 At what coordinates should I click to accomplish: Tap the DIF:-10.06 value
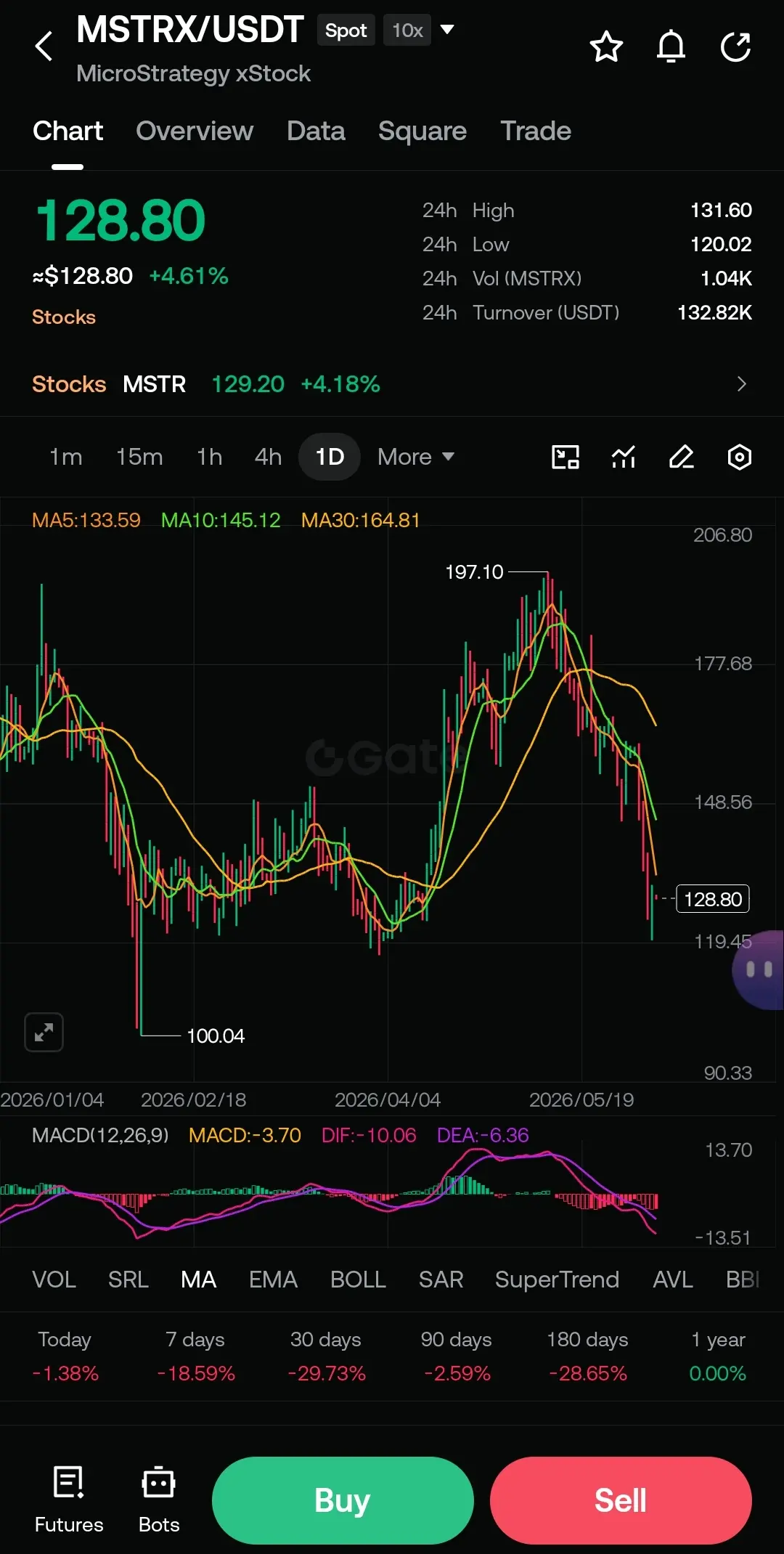(x=369, y=1135)
